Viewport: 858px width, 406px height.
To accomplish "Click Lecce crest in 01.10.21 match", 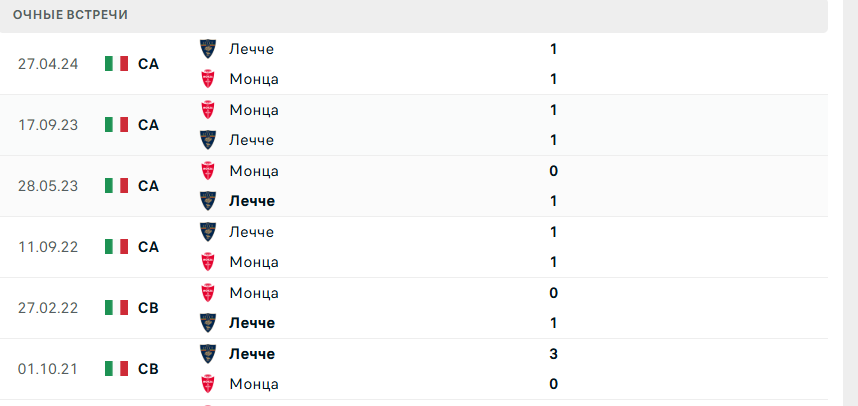I will (208, 353).
